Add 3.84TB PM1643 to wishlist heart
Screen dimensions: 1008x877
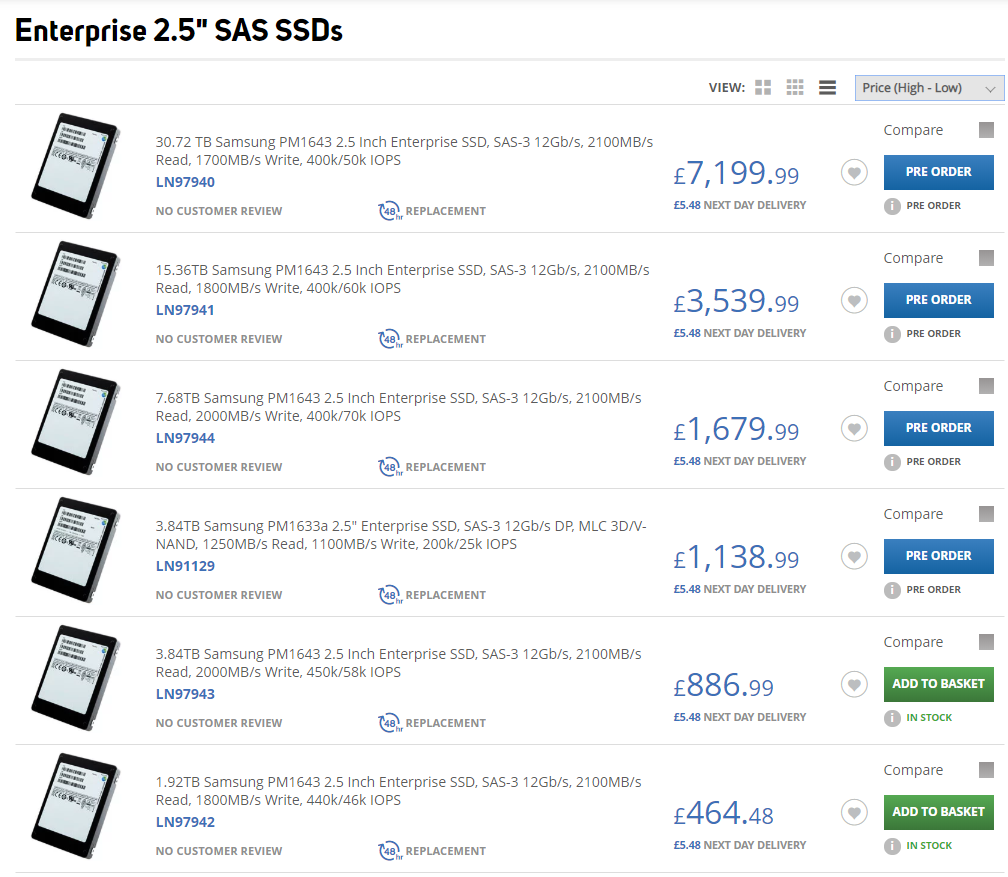(854, 684)
